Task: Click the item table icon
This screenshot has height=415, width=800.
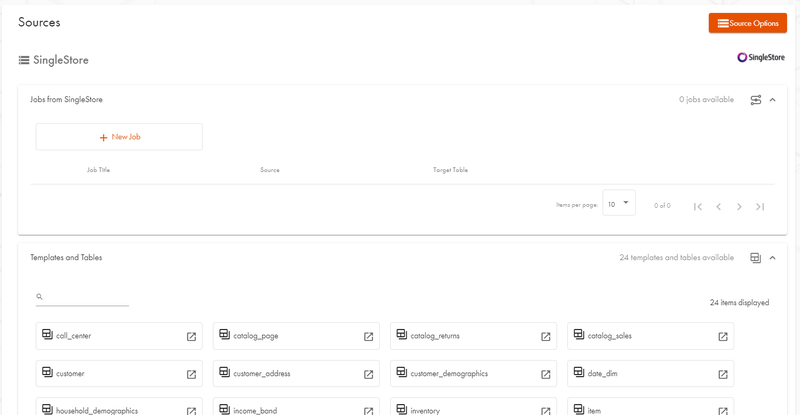Action: tap(579, 409)
